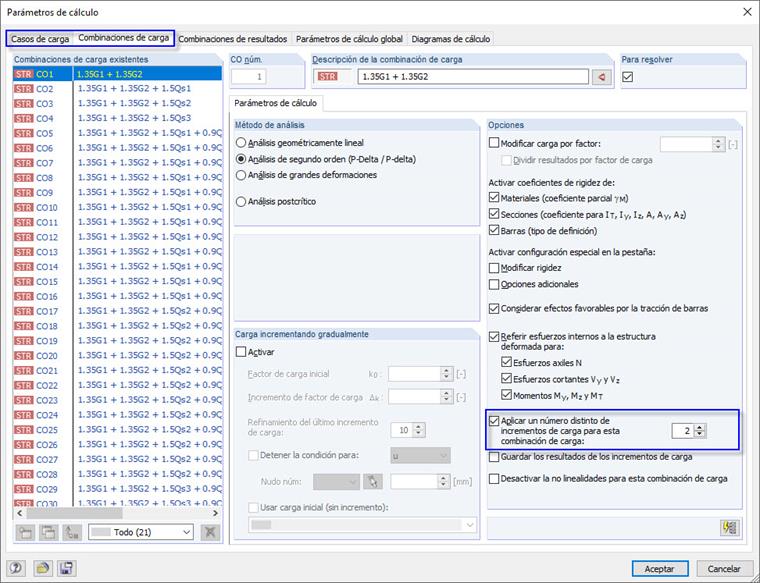Screen dimensions: 760x583
Task: Click the new load combination icon
Action: tap(25, 532)
